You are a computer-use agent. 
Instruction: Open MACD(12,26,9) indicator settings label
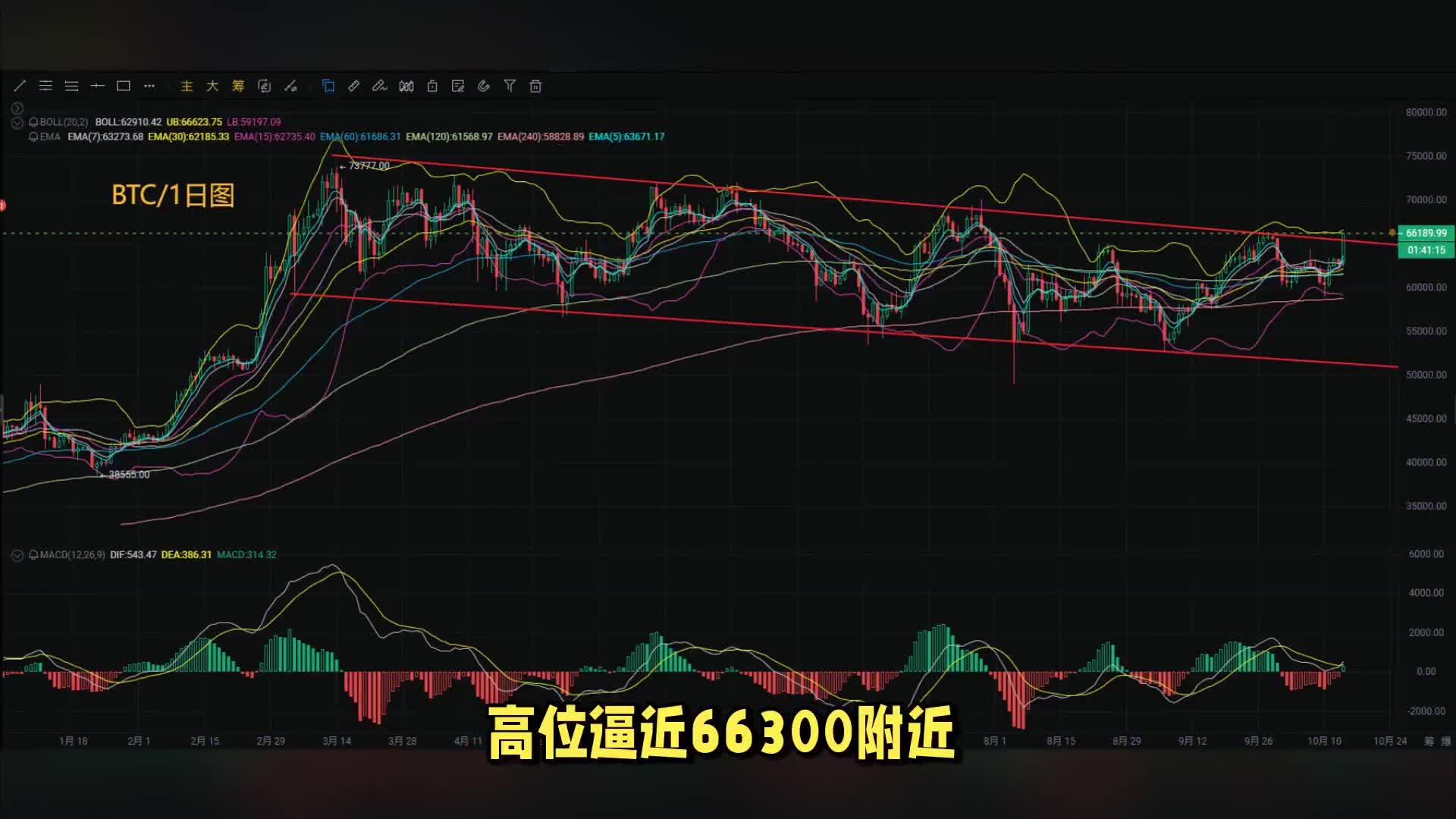point(72,555)
